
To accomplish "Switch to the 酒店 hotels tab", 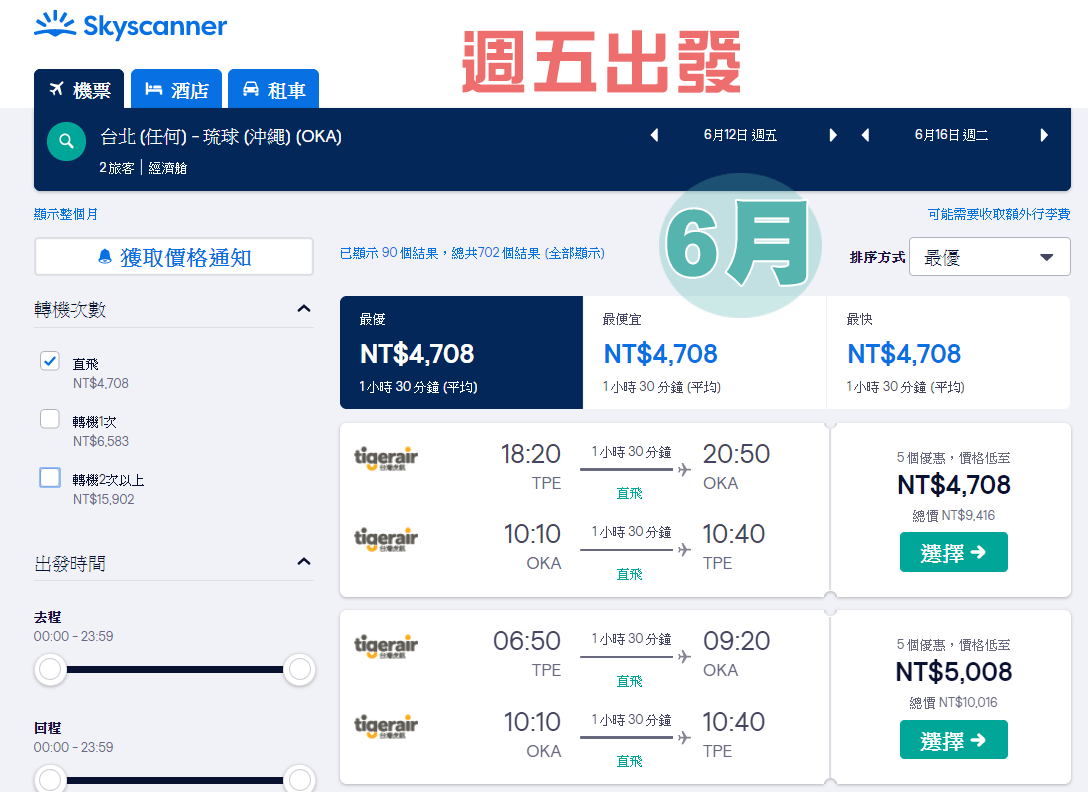I will 176,89.
